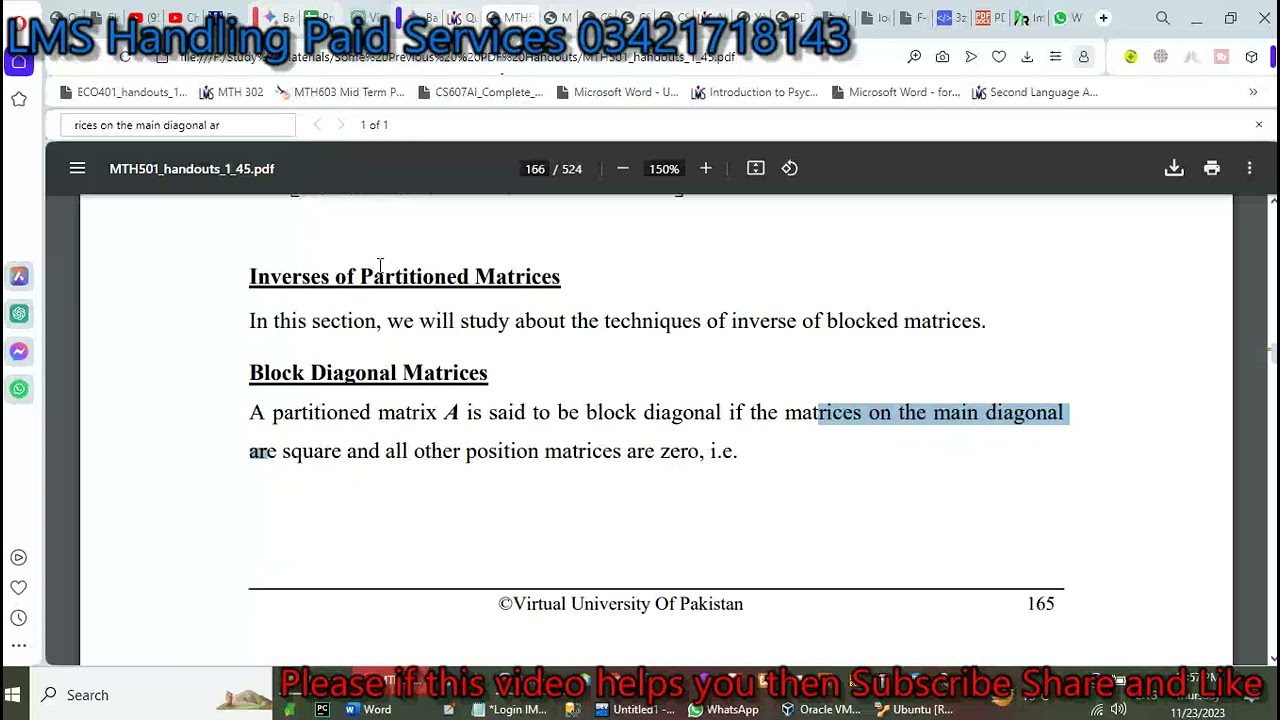Click the find-in-page search box

point(178,125)
